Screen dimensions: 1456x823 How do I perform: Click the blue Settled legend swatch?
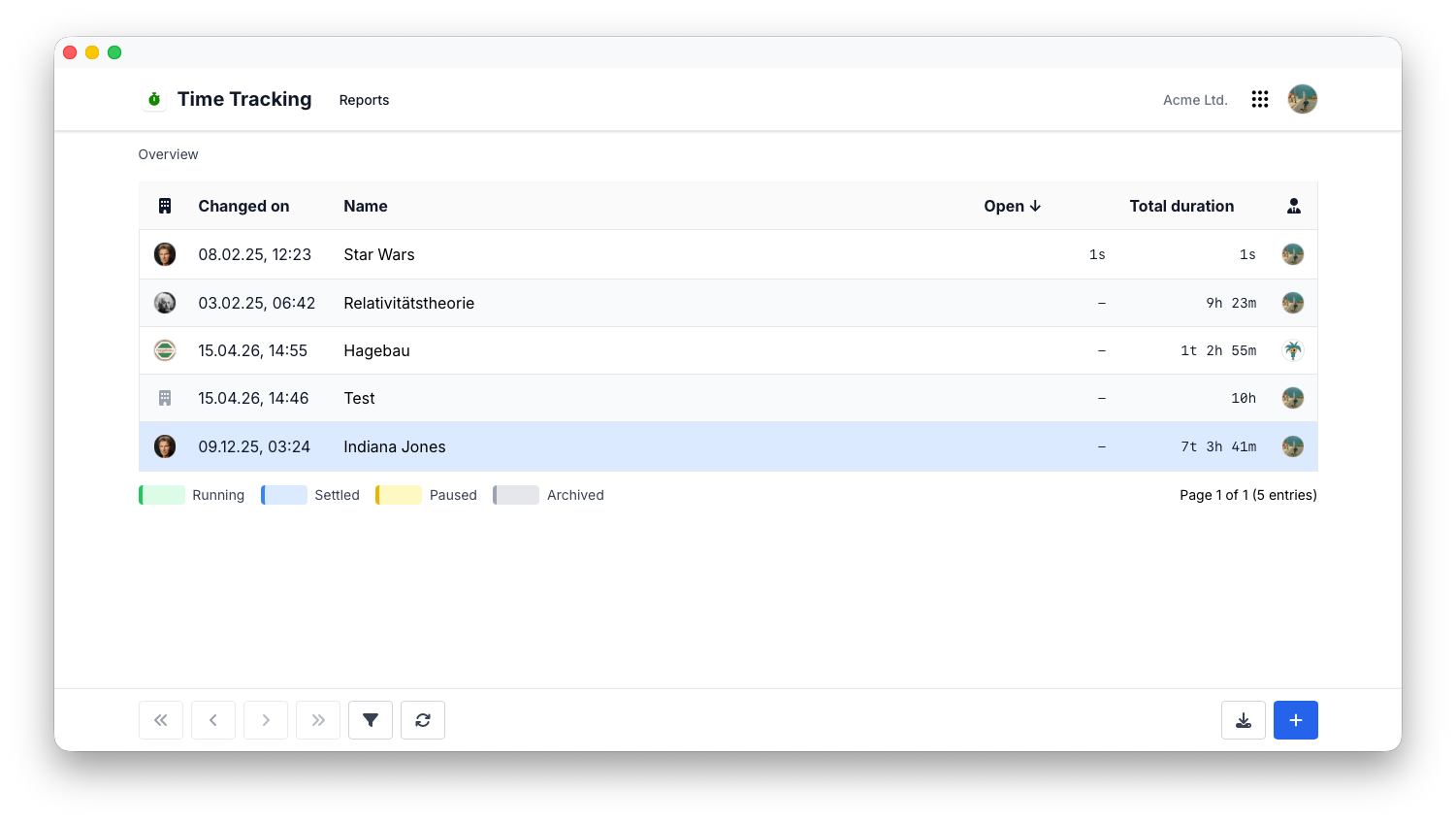click(x=284, y=495)
